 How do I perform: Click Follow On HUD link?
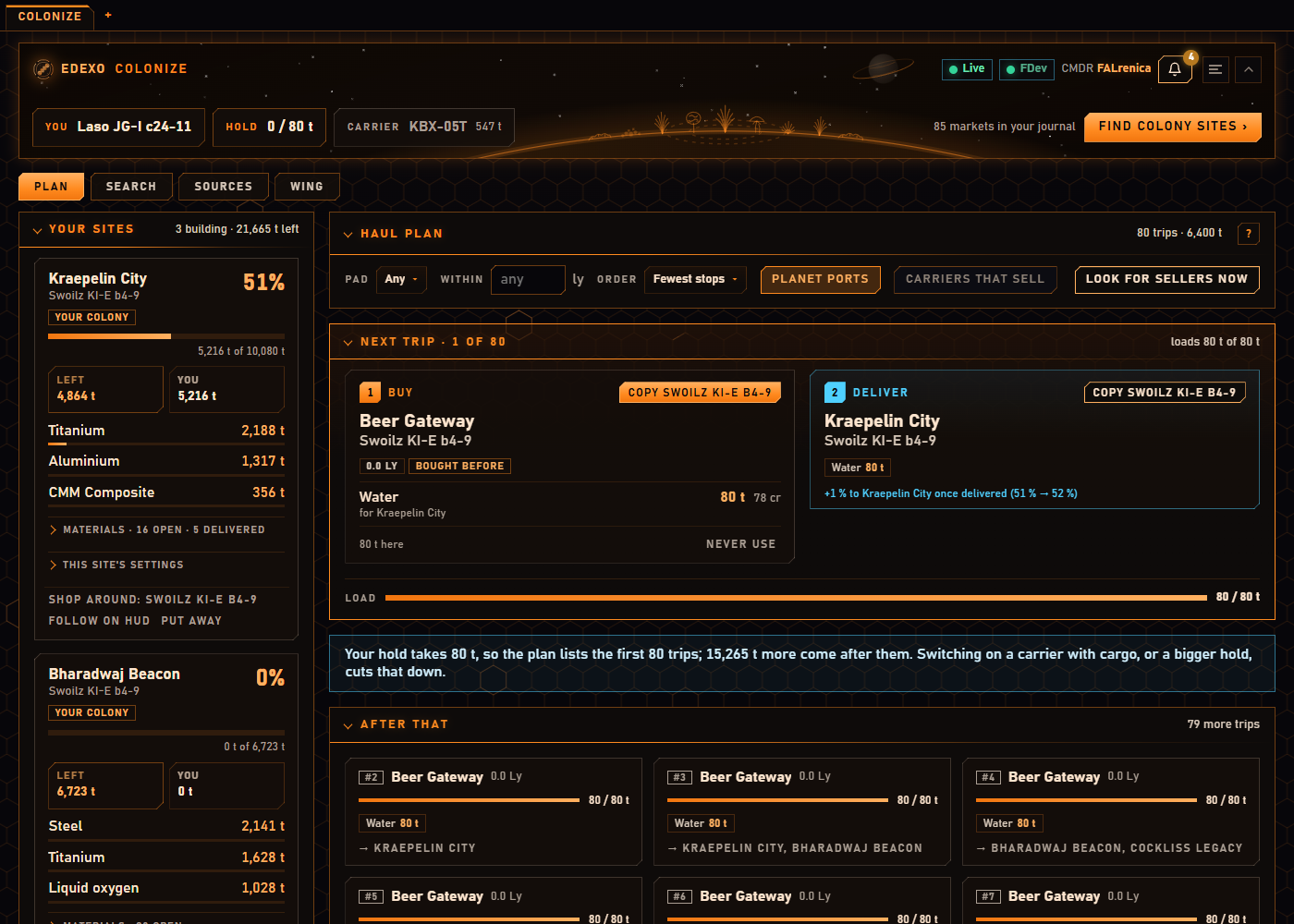click(99, 621)
